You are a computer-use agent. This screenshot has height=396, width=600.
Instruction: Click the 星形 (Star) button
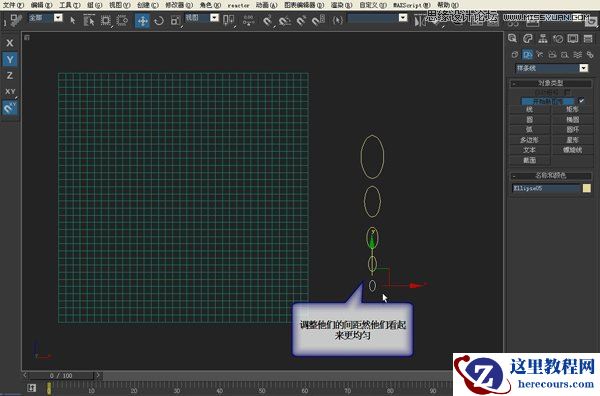click(572, 140)
